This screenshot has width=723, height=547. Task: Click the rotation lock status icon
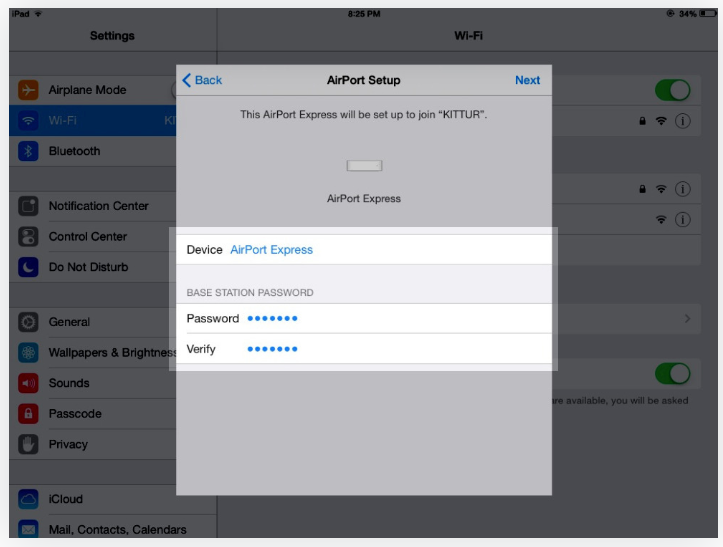pyautogui.click(x=670, y=14)
